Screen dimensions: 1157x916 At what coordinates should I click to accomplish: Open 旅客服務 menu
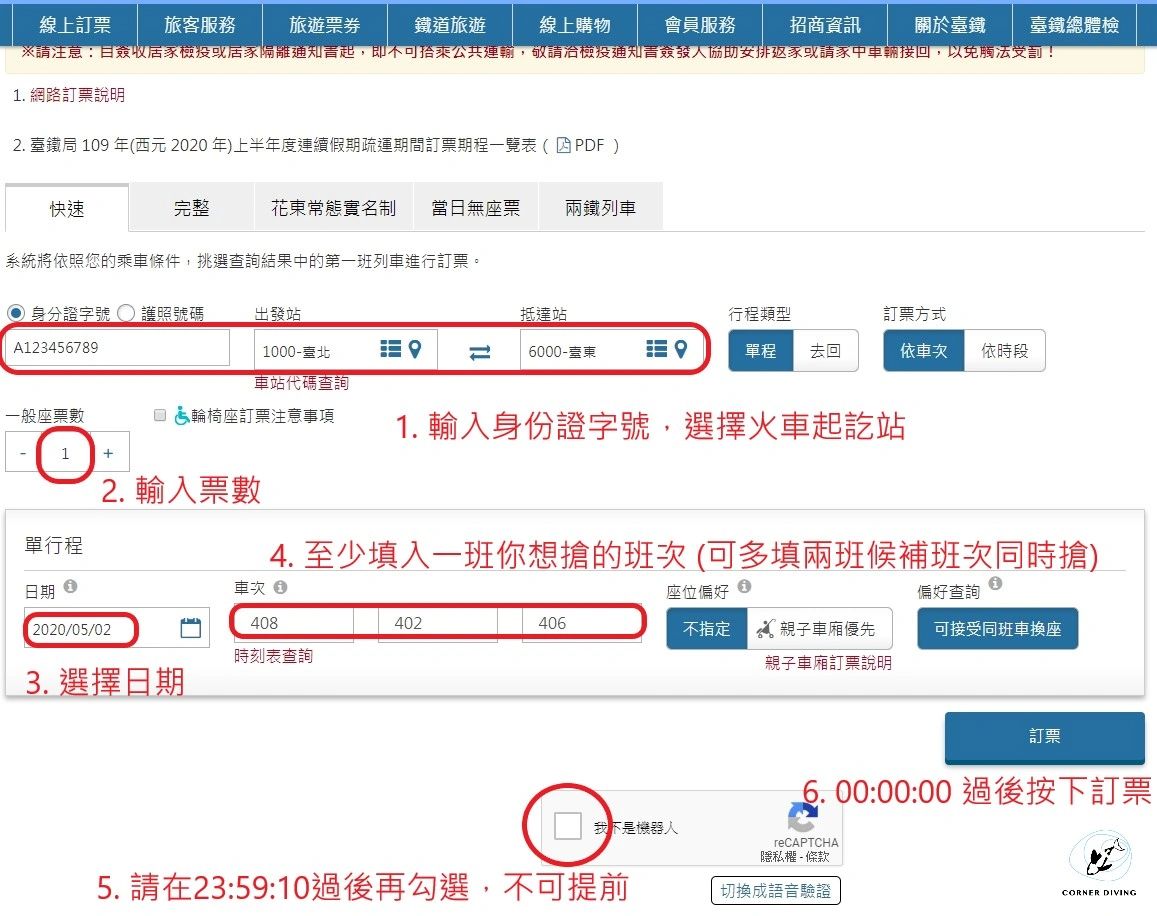point(200,25)
